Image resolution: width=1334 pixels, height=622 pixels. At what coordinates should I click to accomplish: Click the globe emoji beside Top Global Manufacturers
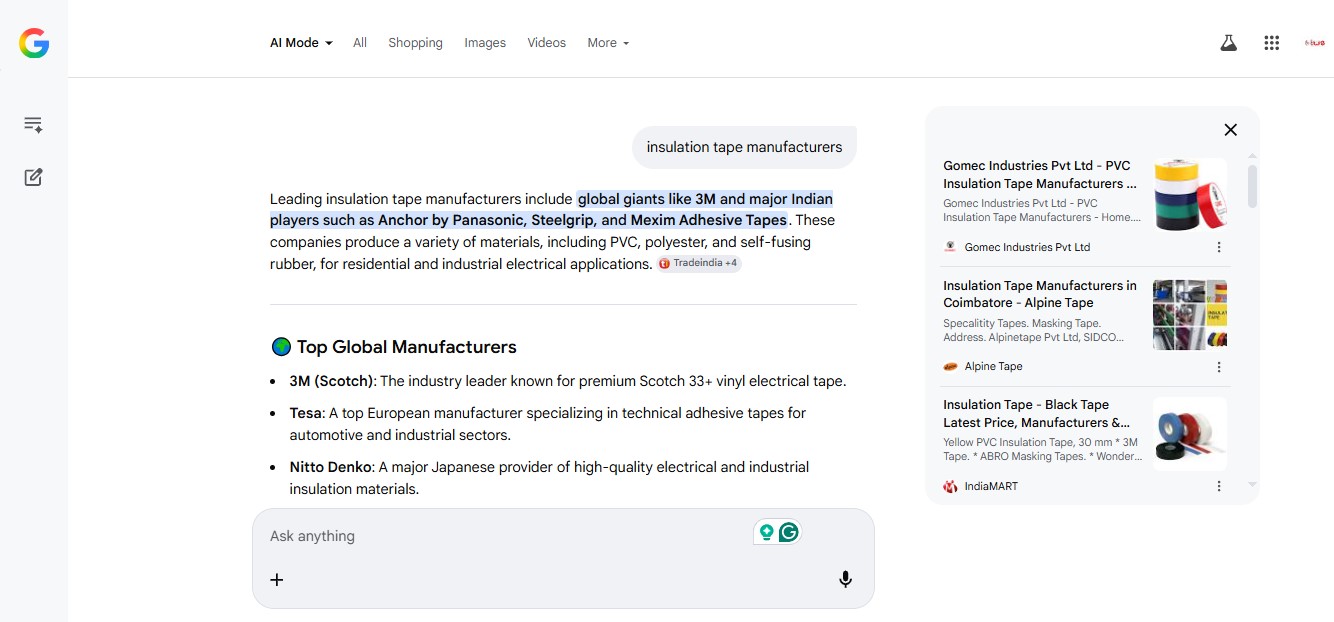click(x=281, y=347)
